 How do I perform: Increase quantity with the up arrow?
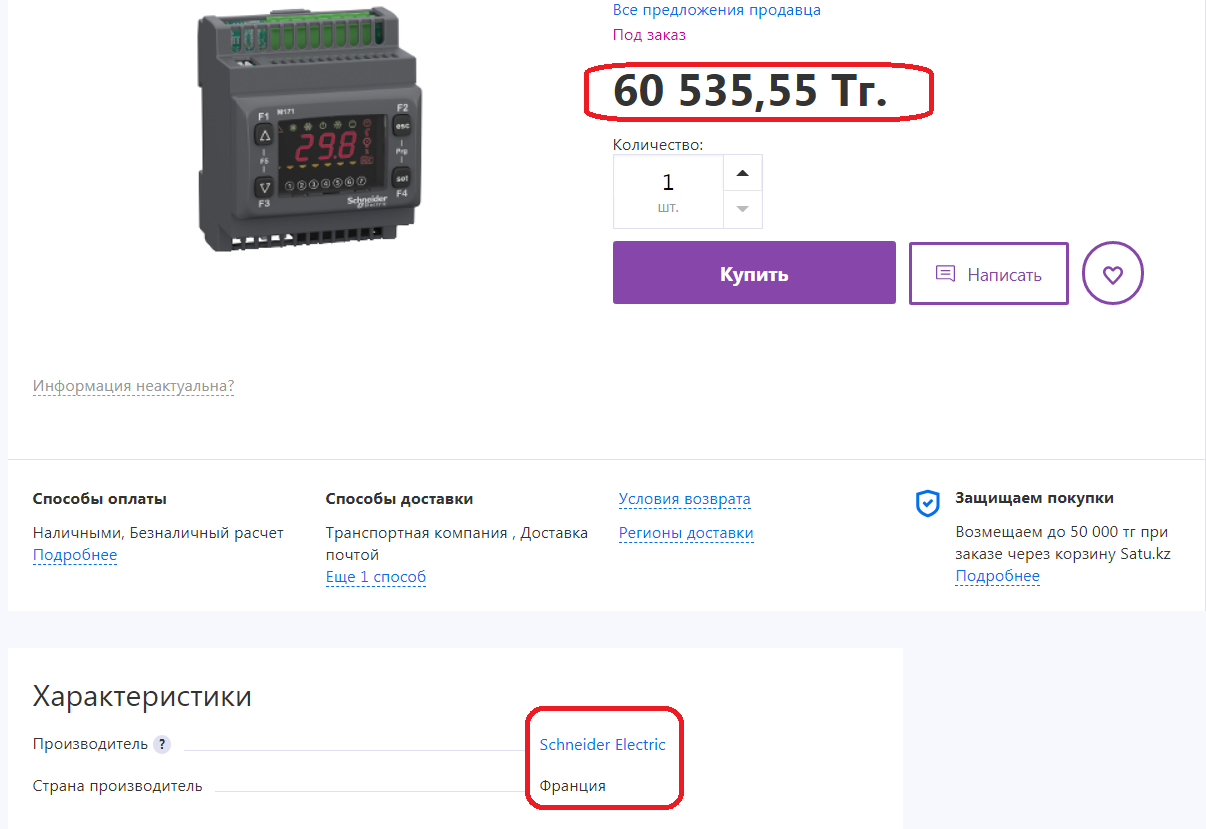[x=742, y=173]
